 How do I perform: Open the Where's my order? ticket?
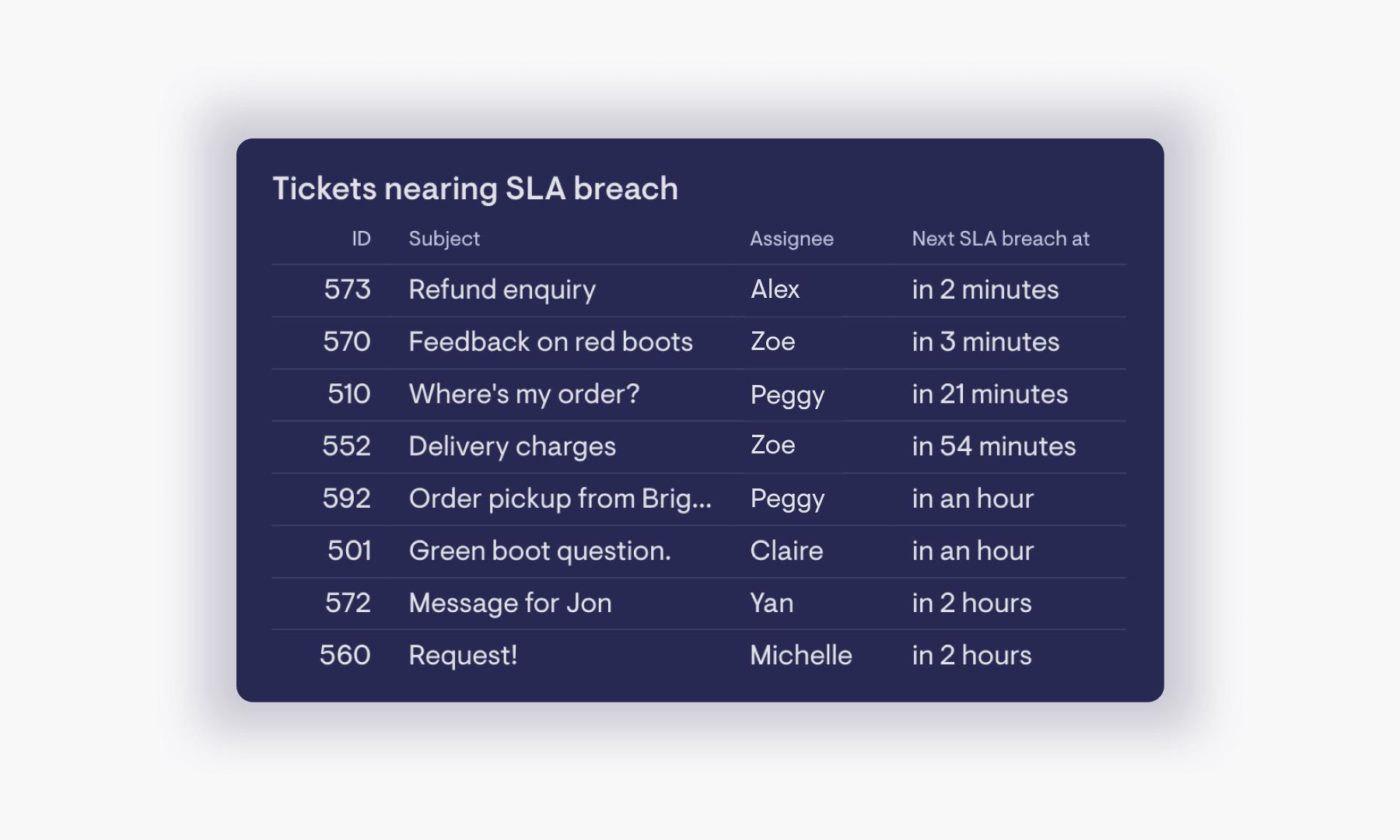click(524, 394)
